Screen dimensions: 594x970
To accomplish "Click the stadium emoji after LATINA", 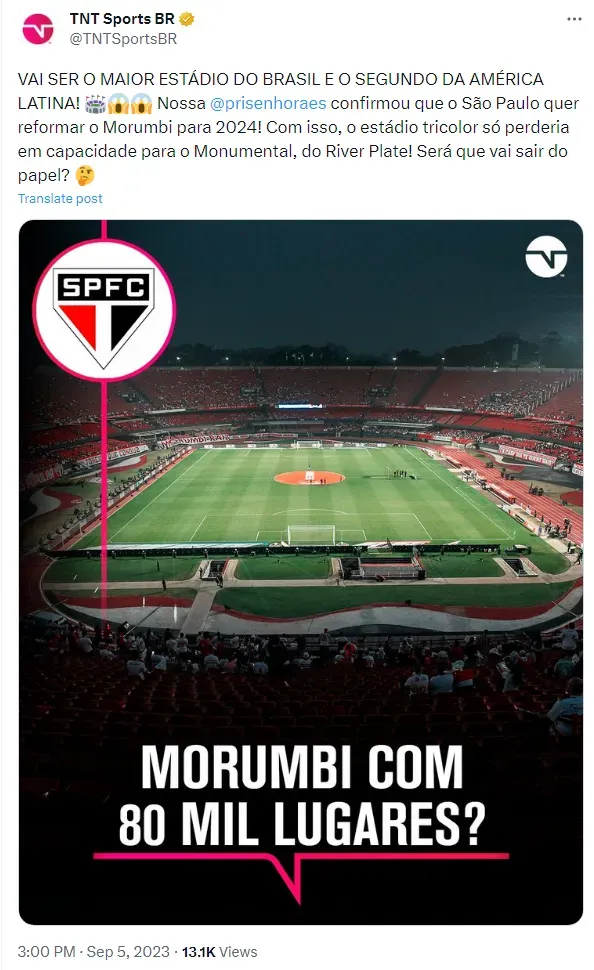I will (95, 103).
